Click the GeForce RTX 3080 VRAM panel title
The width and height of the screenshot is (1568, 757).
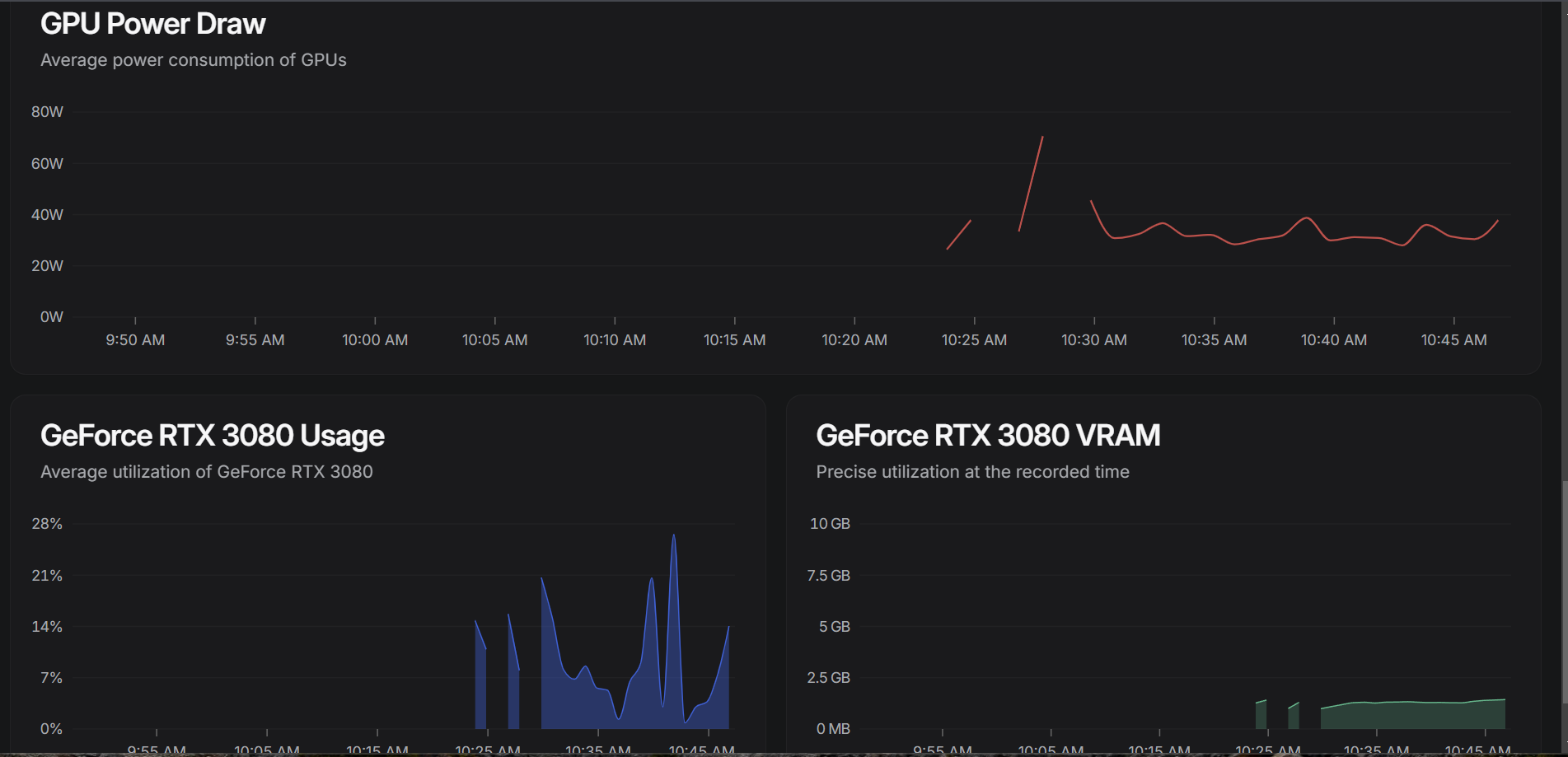(x=986, y=435)
